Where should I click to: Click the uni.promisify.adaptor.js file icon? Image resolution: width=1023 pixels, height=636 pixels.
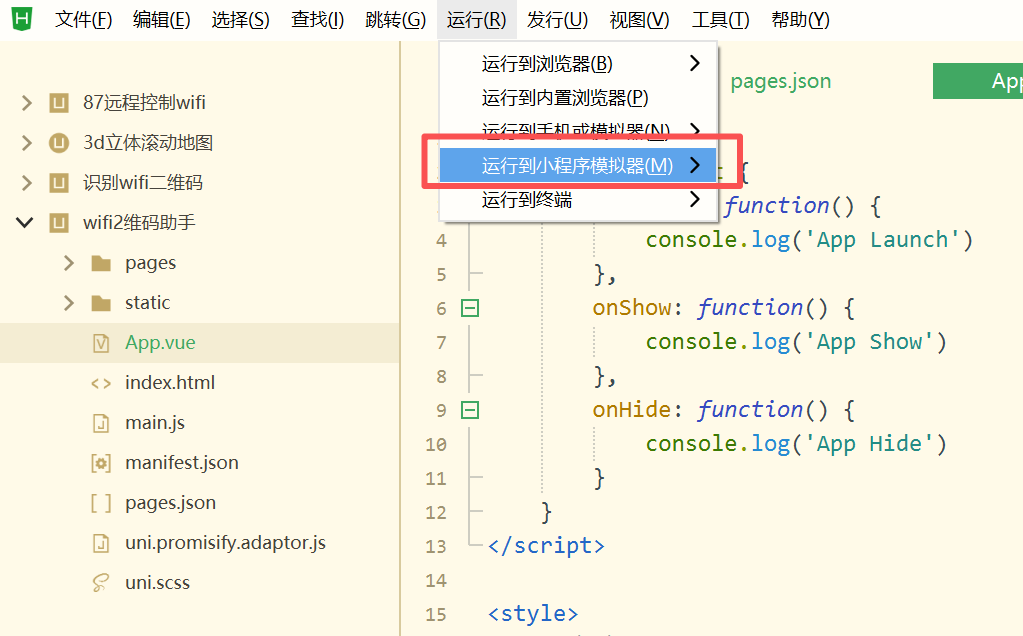click(101, 543)
